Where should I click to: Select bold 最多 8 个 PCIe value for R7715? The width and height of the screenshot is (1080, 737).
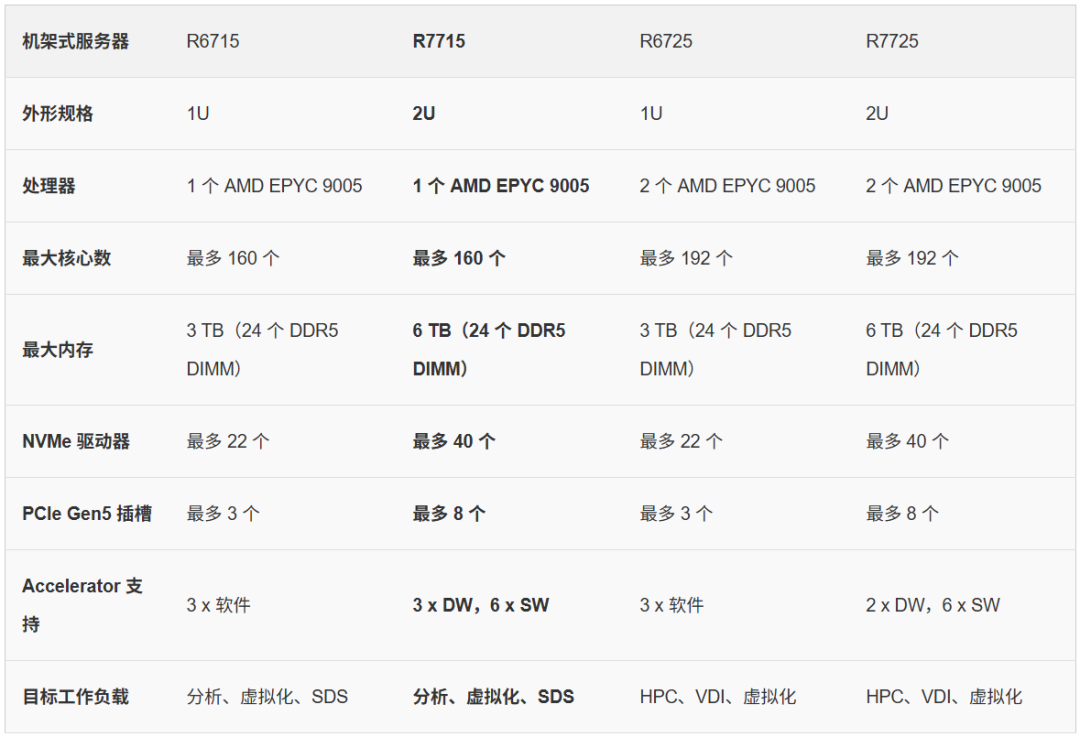point(449,514)
